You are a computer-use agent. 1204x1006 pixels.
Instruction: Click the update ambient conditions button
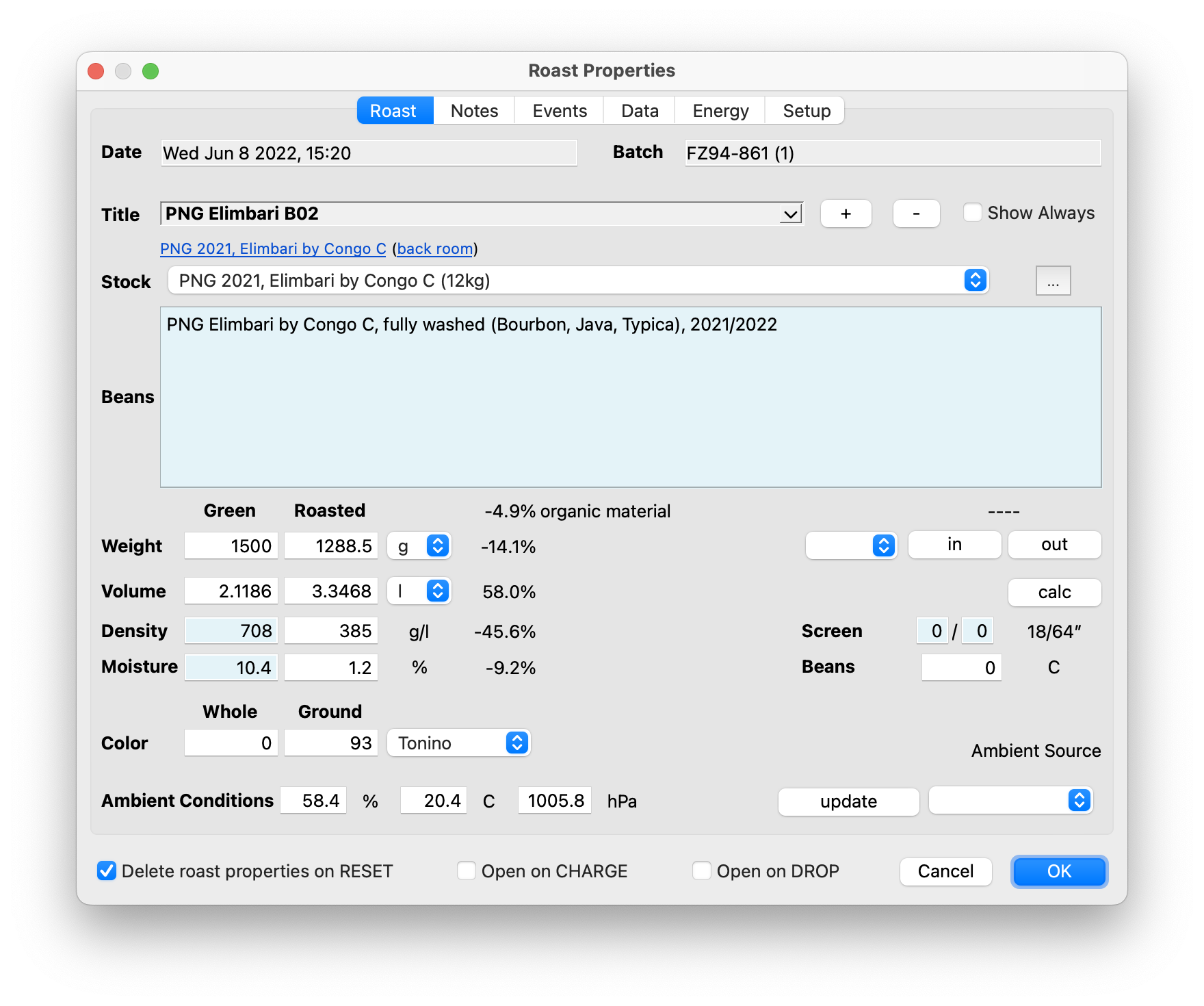pyautogui.click(x=848, y=801)
